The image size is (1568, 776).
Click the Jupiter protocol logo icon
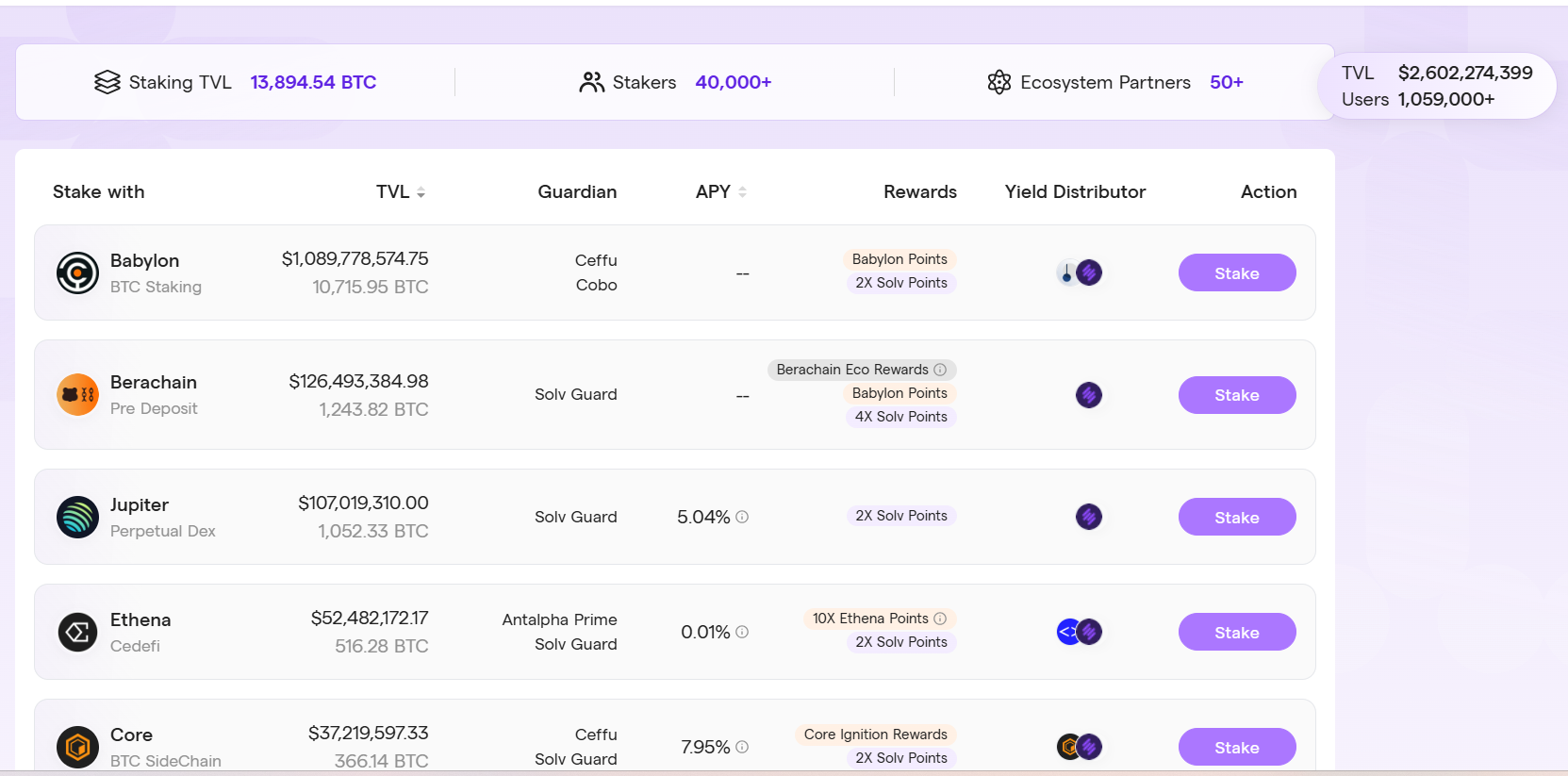(x=77, y=518)
